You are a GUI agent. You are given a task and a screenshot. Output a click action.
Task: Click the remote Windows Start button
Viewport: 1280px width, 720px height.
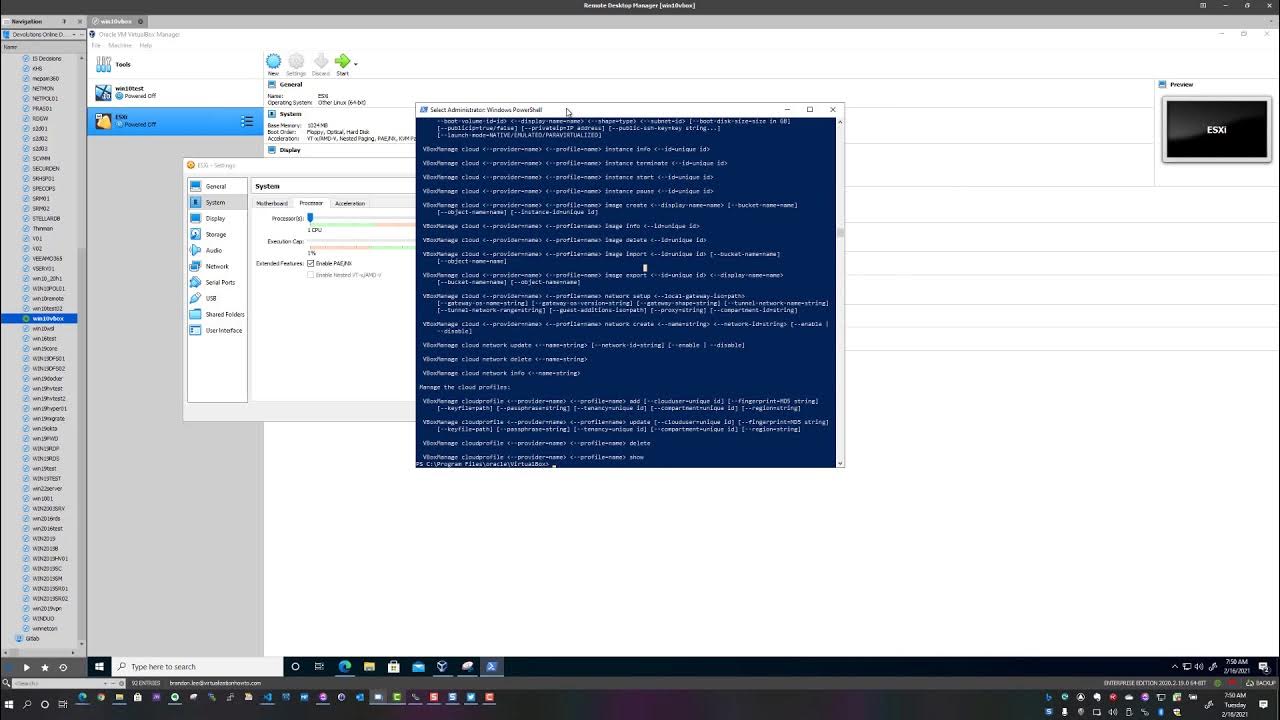coord(99,666)
